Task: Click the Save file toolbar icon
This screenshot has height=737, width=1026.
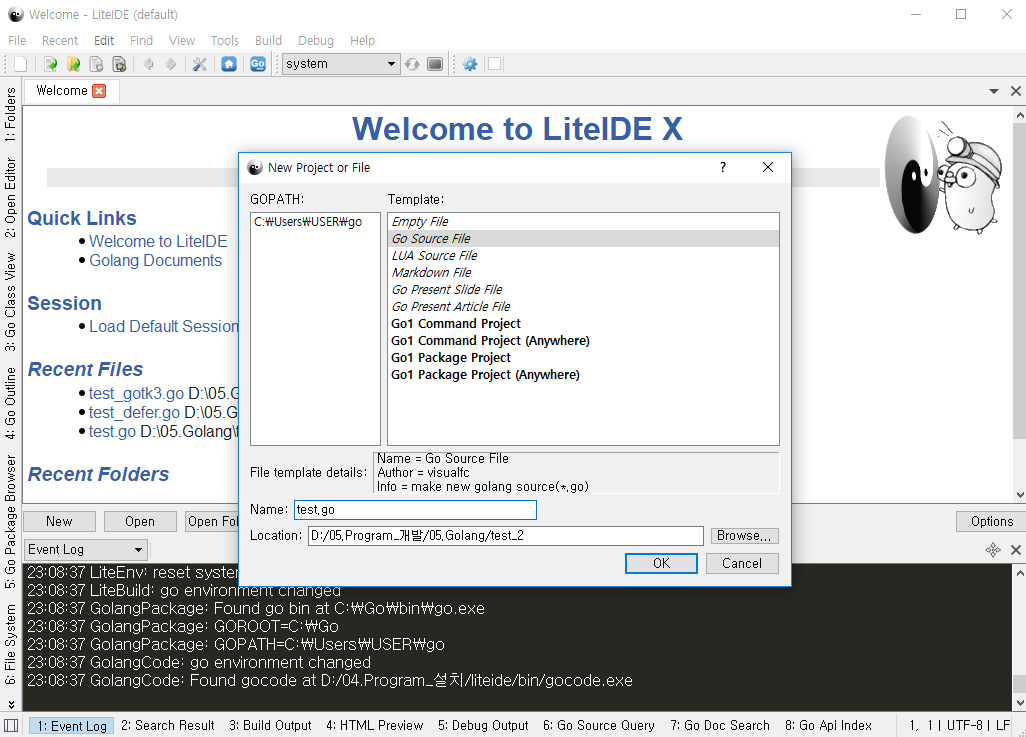Action: point(96,64)
